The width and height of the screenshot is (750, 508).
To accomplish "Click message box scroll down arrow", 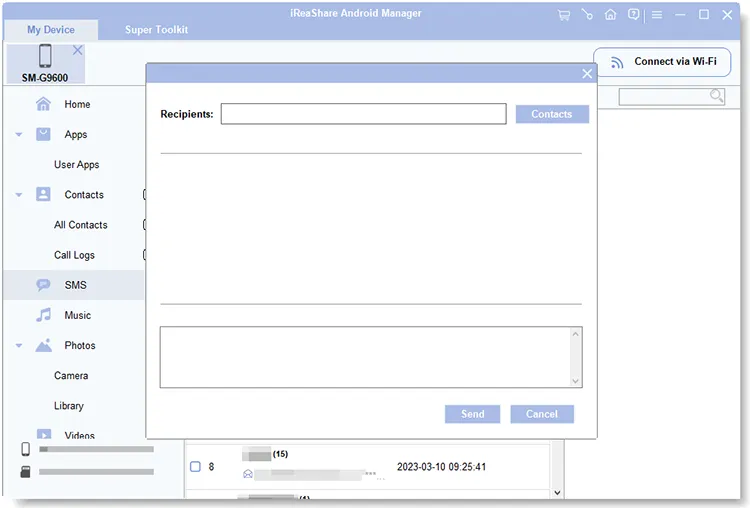I will tap(575, 381).
